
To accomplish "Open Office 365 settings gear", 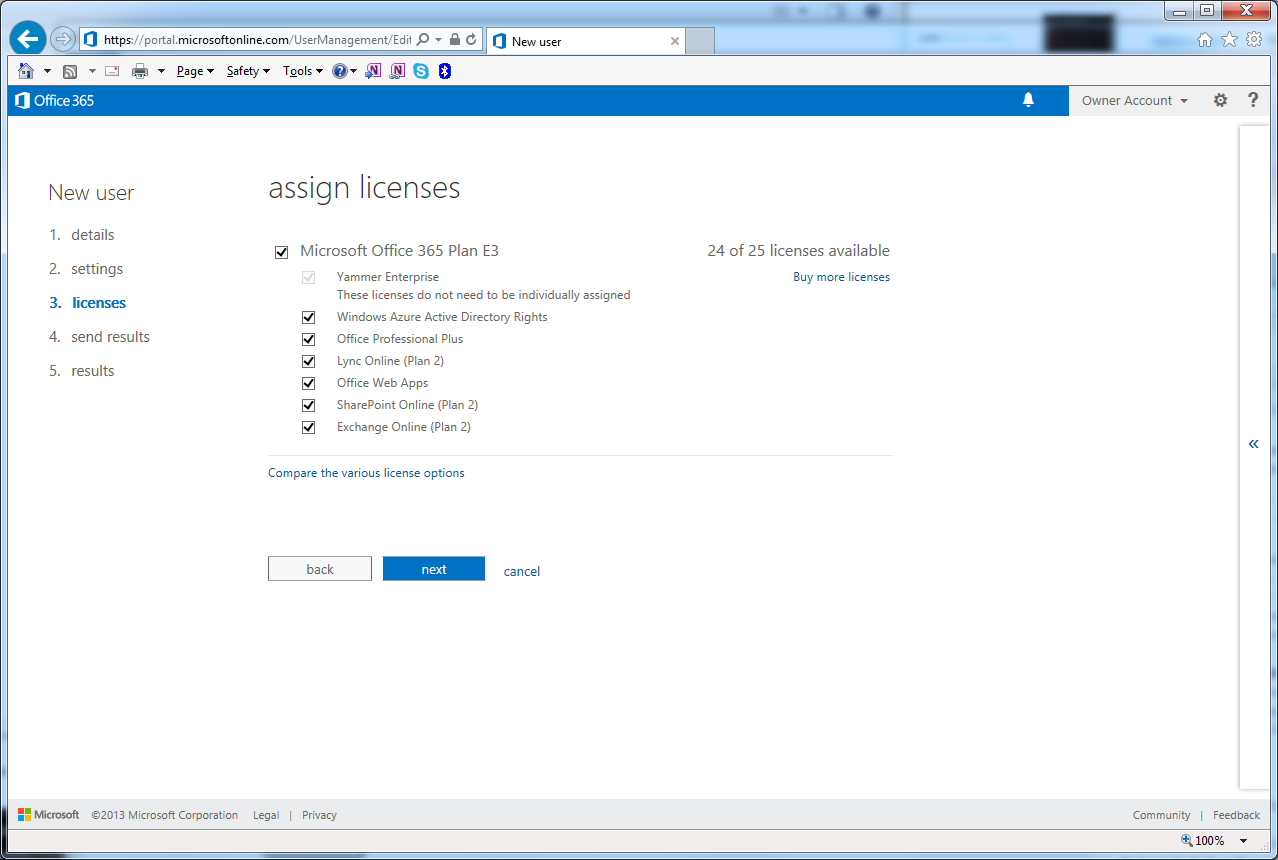I will (1220, 100).
